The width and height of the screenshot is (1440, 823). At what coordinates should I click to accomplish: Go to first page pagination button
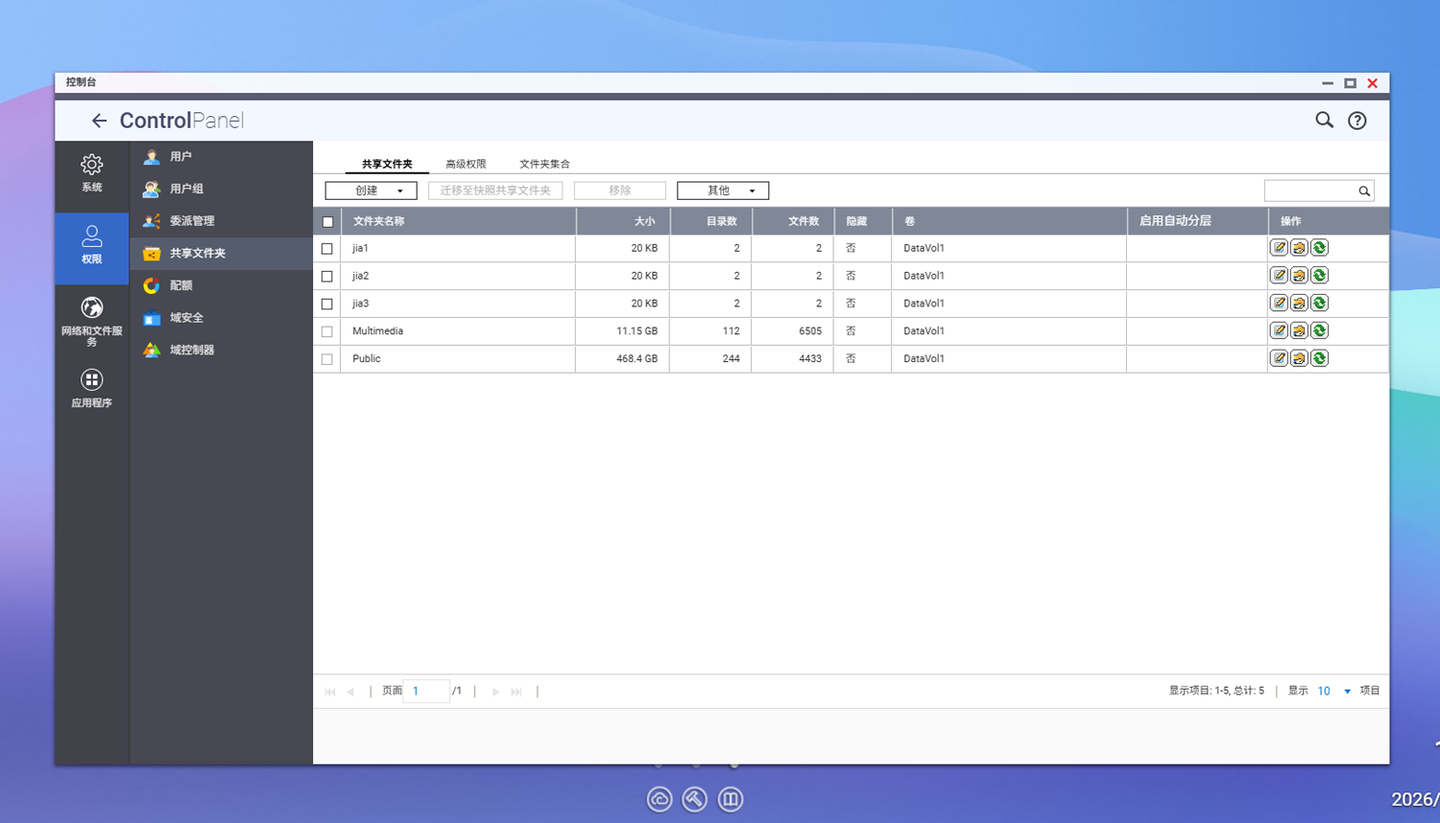pyautogui.click(x=330, y=692)
